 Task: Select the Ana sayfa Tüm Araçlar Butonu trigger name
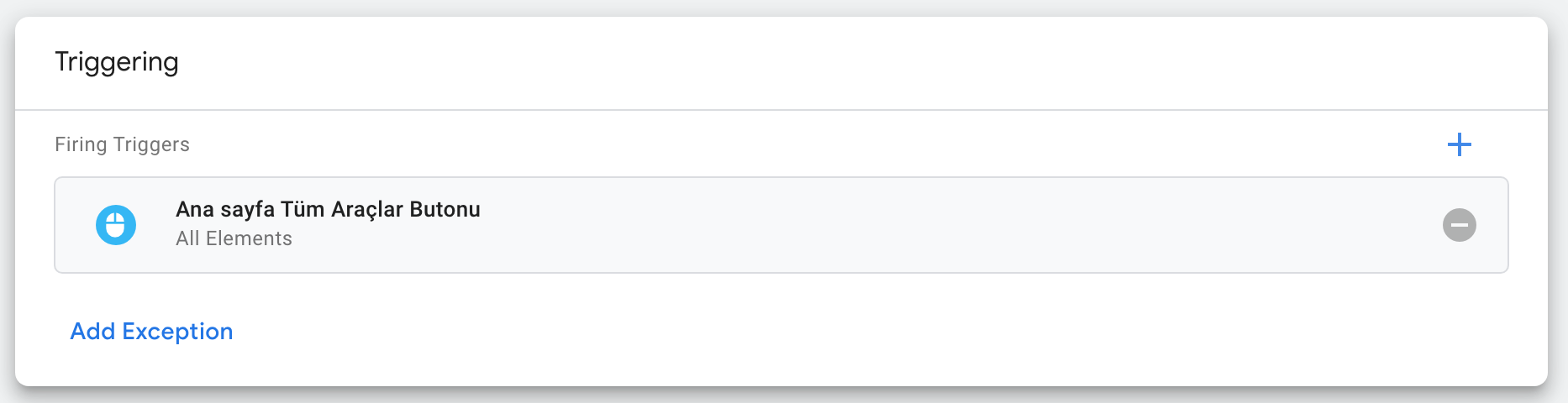click(x=328, y=209)
